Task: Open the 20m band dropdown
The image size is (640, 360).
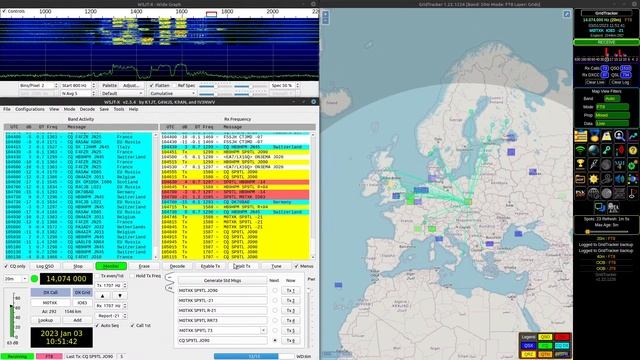Action: tap(16, 279)
